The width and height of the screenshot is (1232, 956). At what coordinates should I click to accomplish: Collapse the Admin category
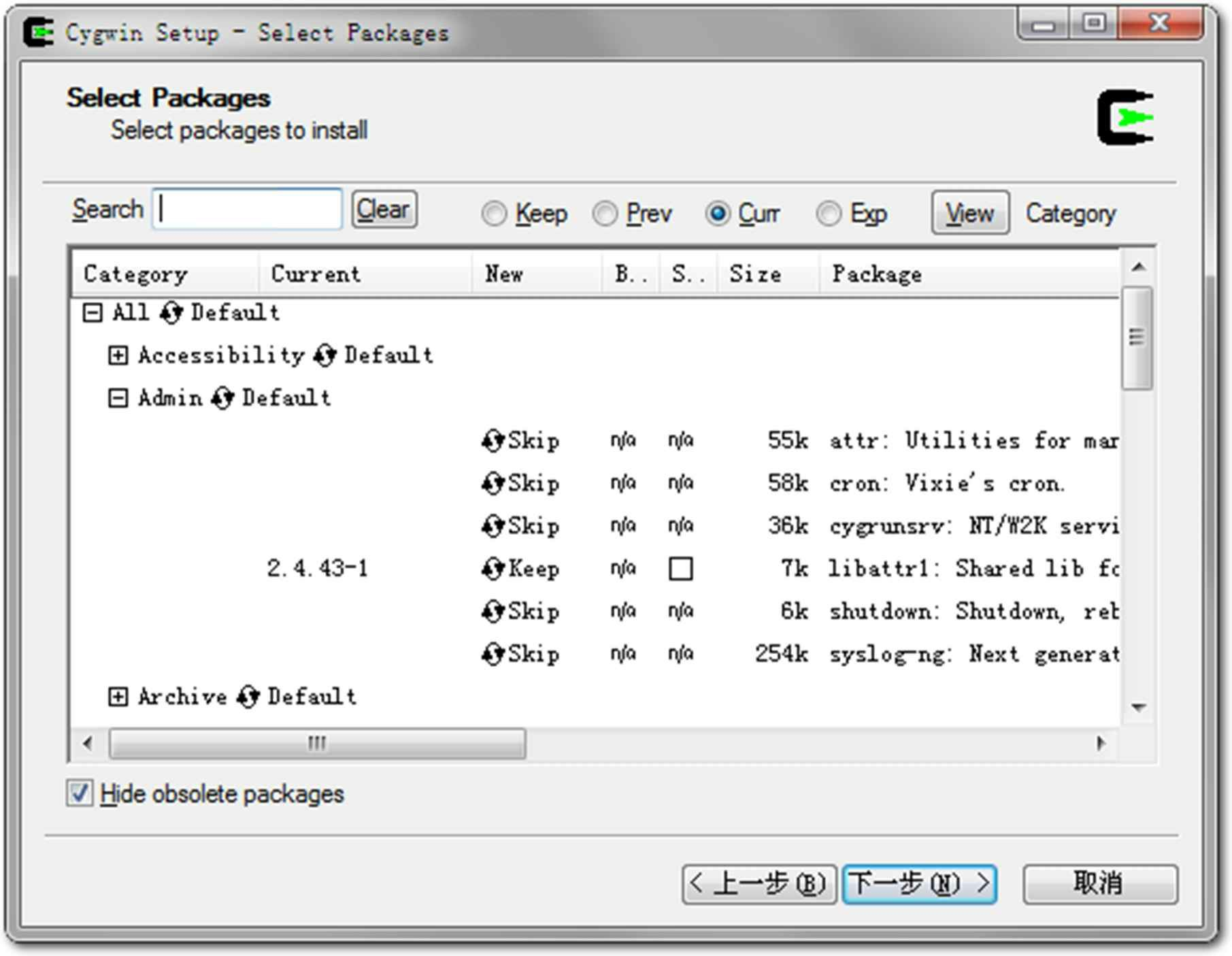point(118,398)
